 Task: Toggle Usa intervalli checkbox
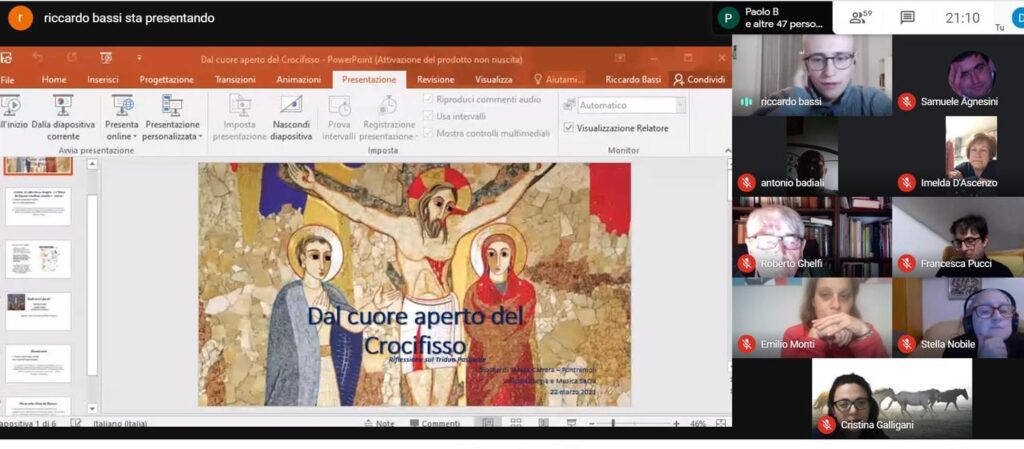[x=428, y=116]
